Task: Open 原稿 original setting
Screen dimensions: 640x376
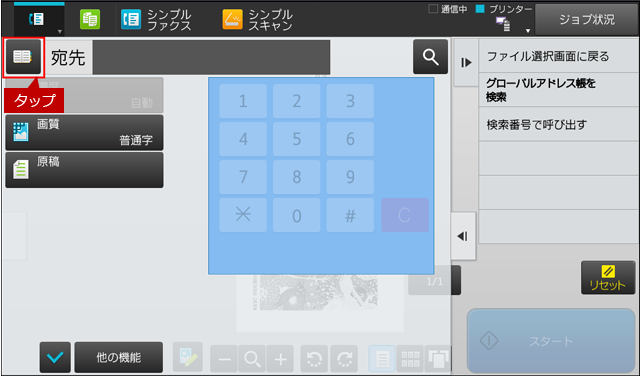Action: pyautogui.click(x=84, y=170)
